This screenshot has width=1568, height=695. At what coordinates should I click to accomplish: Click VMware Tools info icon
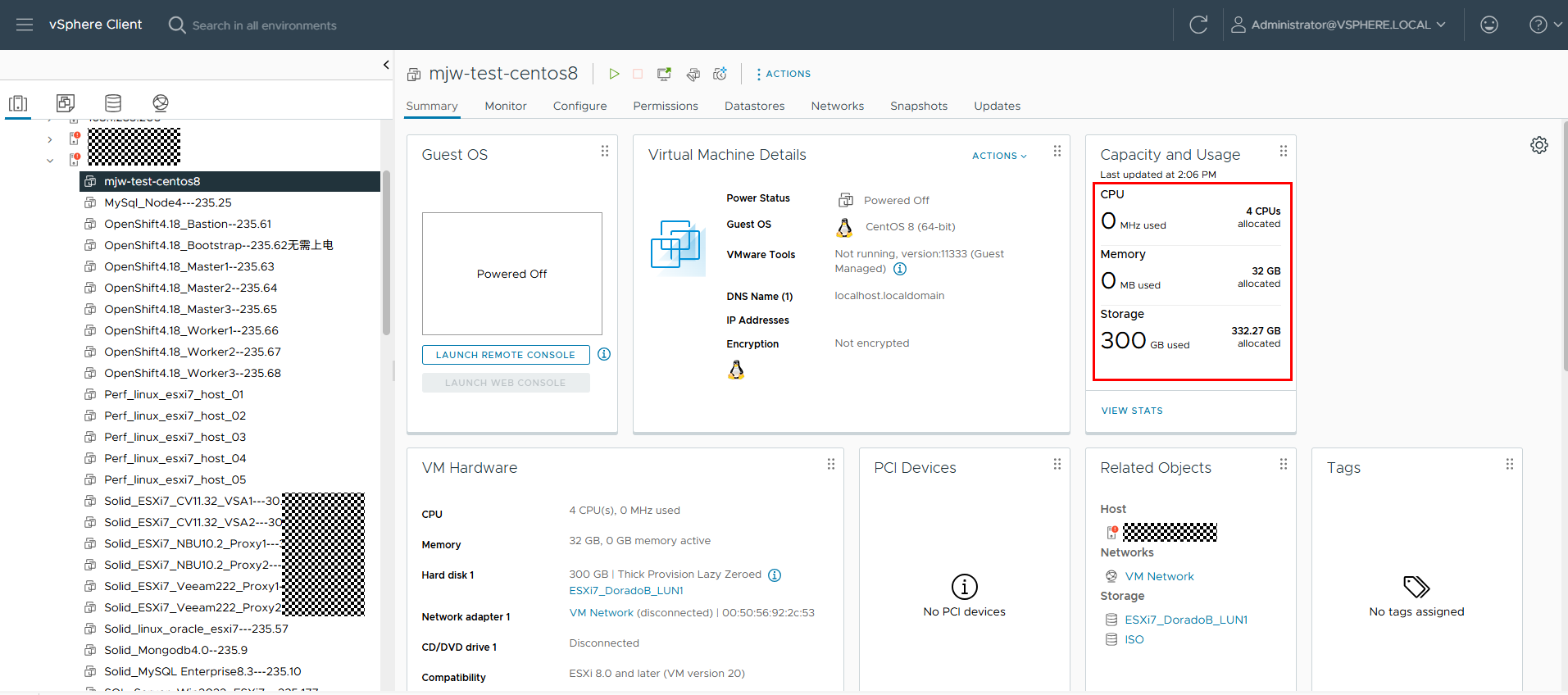pos(900,269)
